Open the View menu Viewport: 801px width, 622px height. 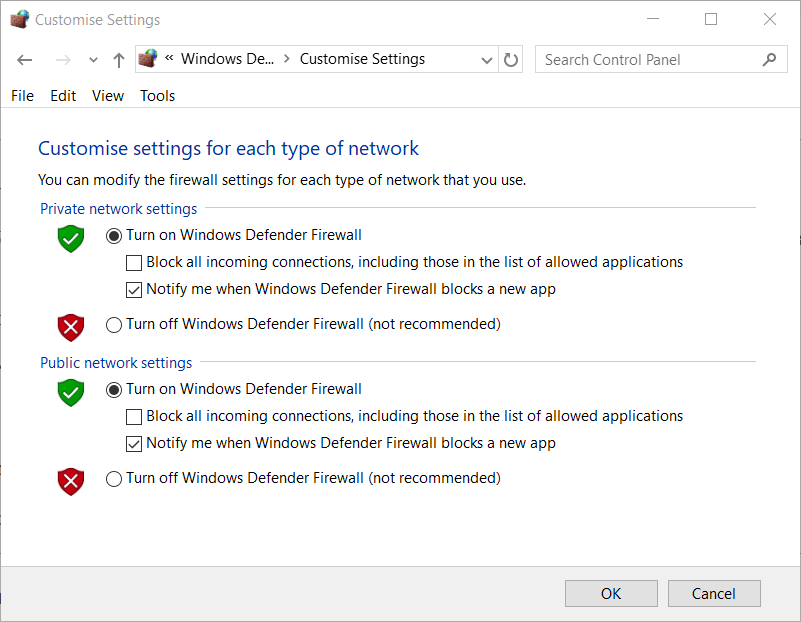tap(107, 96)
